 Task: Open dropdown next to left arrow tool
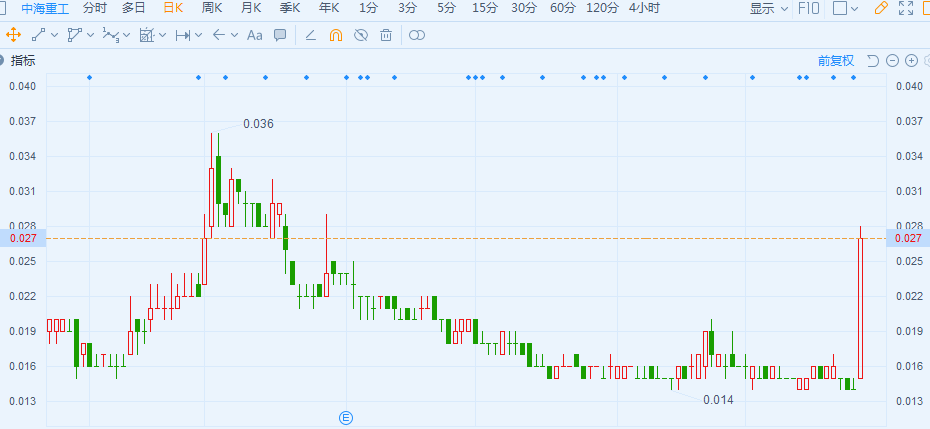tap(234, 36)
